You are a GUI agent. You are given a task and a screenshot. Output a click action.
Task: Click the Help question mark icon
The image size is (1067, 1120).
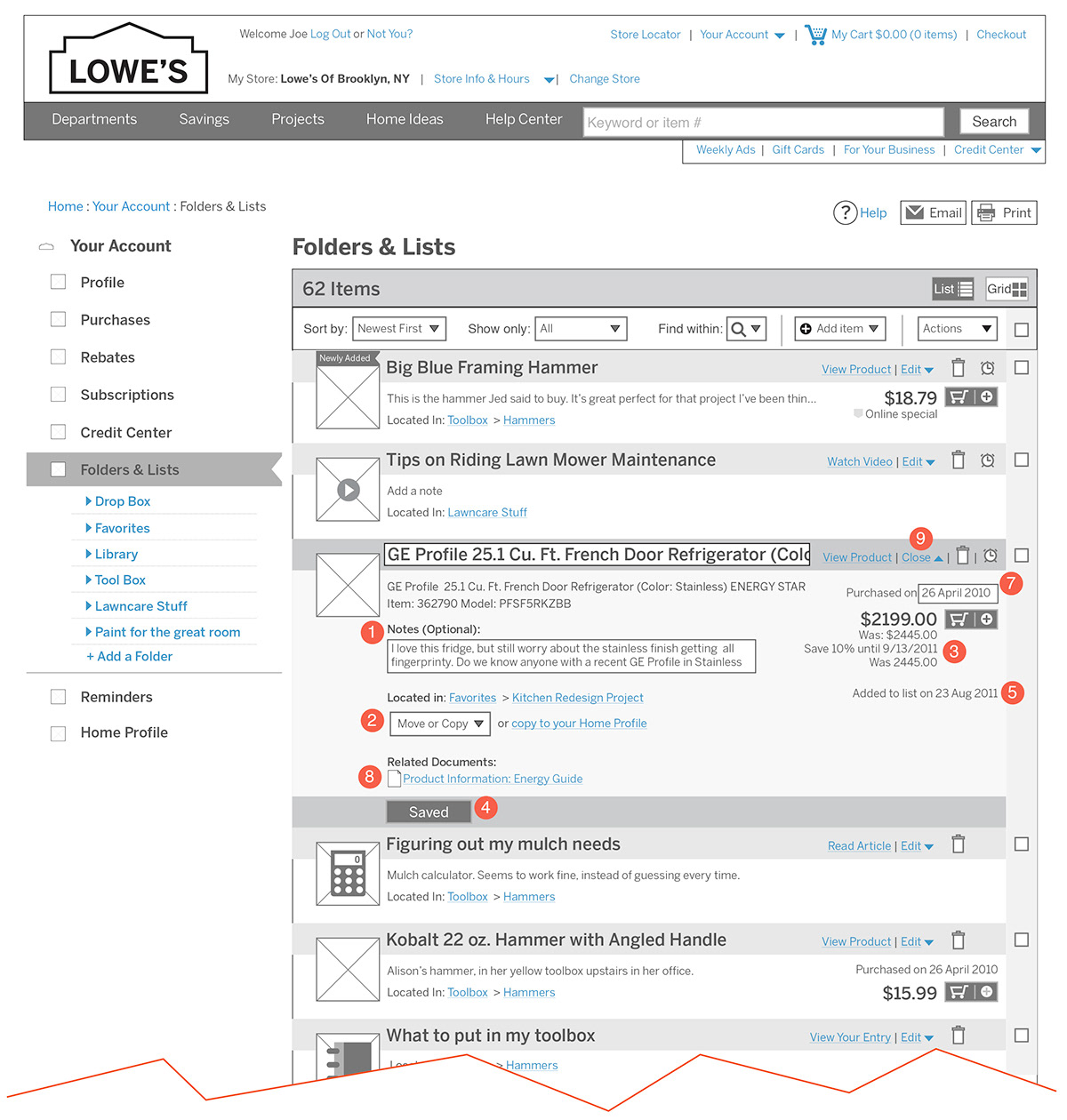coord(845,212)
